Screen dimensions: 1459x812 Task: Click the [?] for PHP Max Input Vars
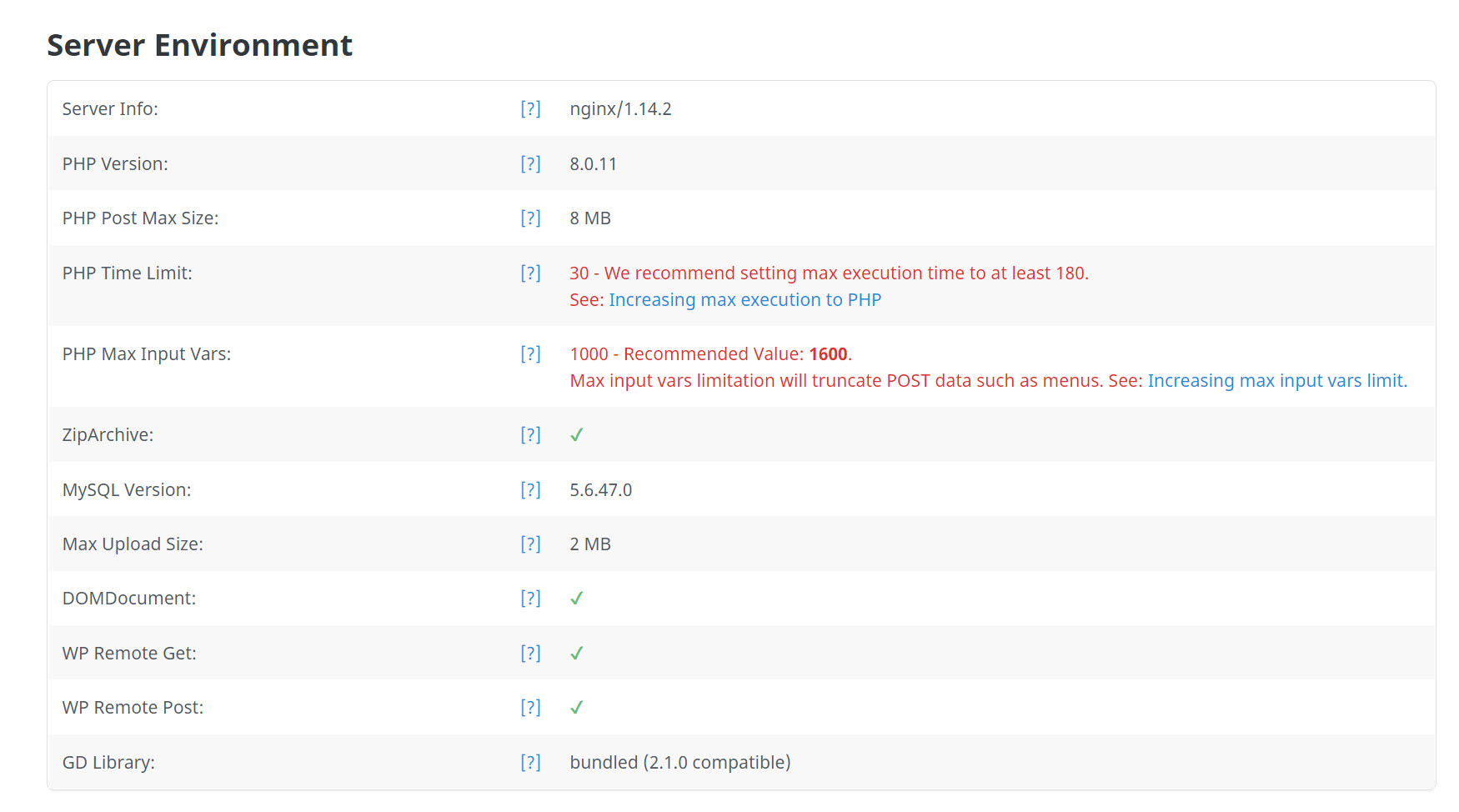point(530,354)
